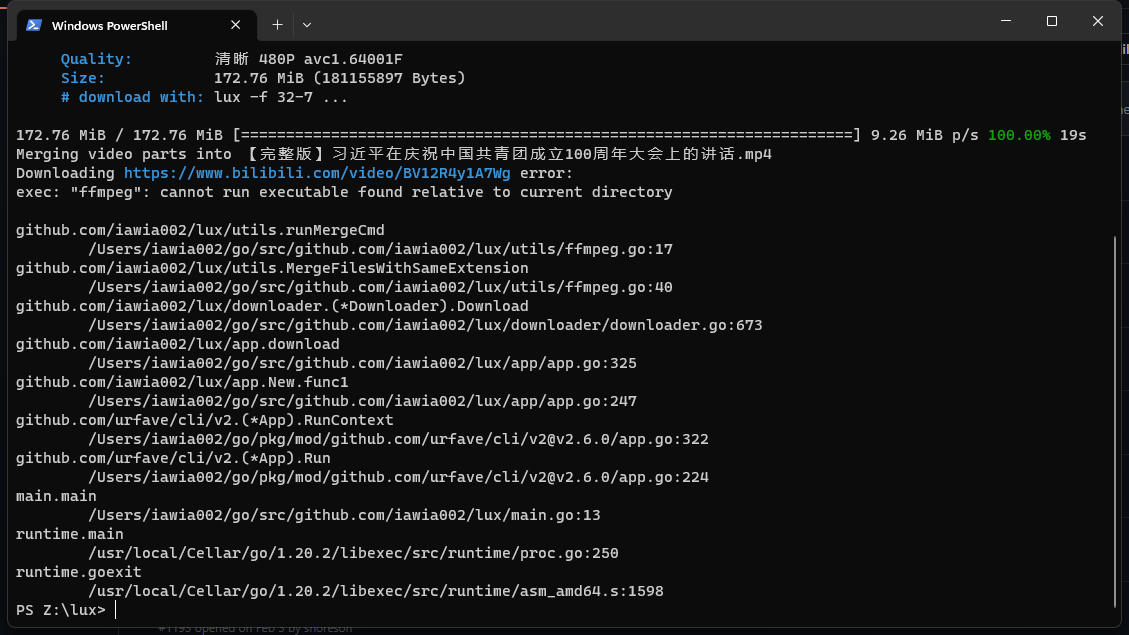
Task: Click at the PS Z:\lux> prompt
Action: tap(61, 611)
